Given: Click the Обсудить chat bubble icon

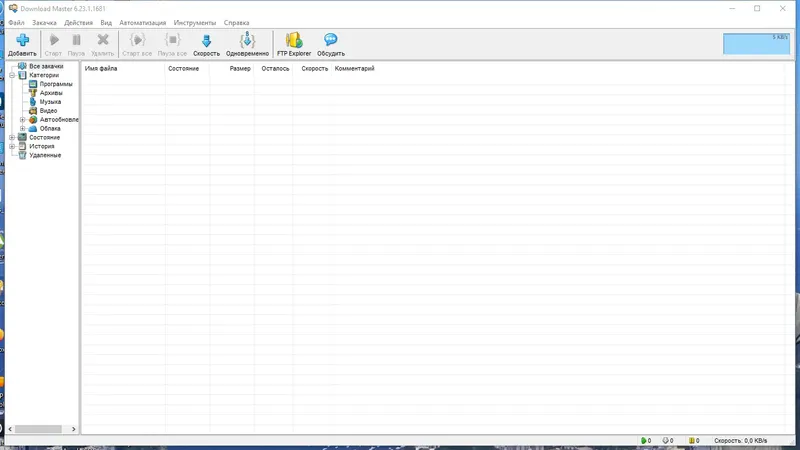Looking at the screenshot, I should [x=331, y=40].
